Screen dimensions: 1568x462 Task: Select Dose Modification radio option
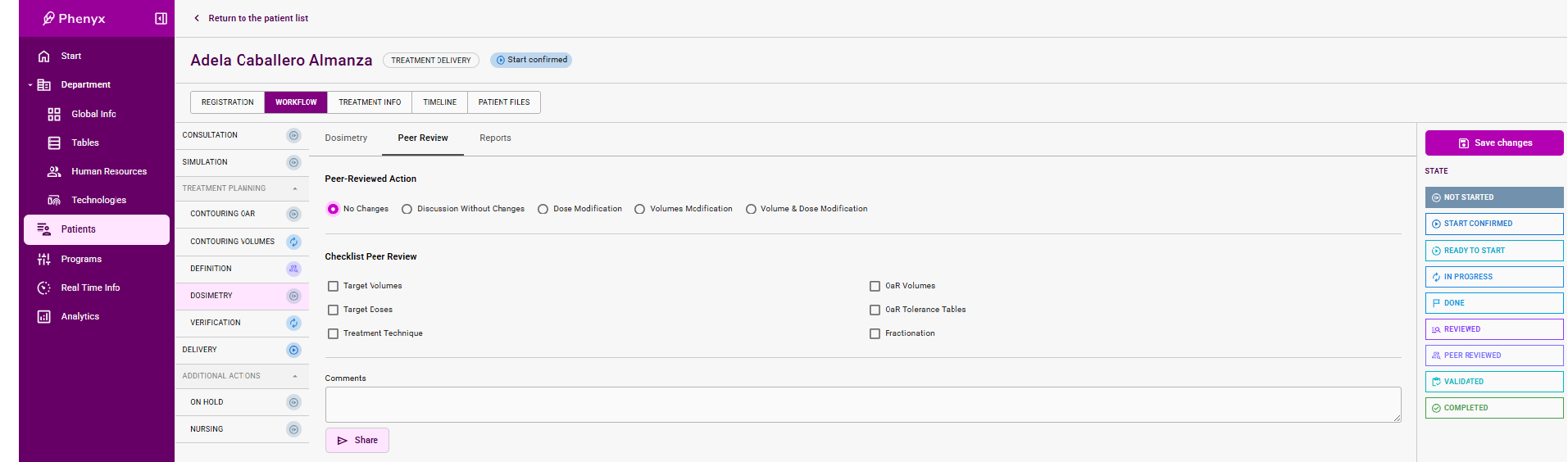(543, 210)
